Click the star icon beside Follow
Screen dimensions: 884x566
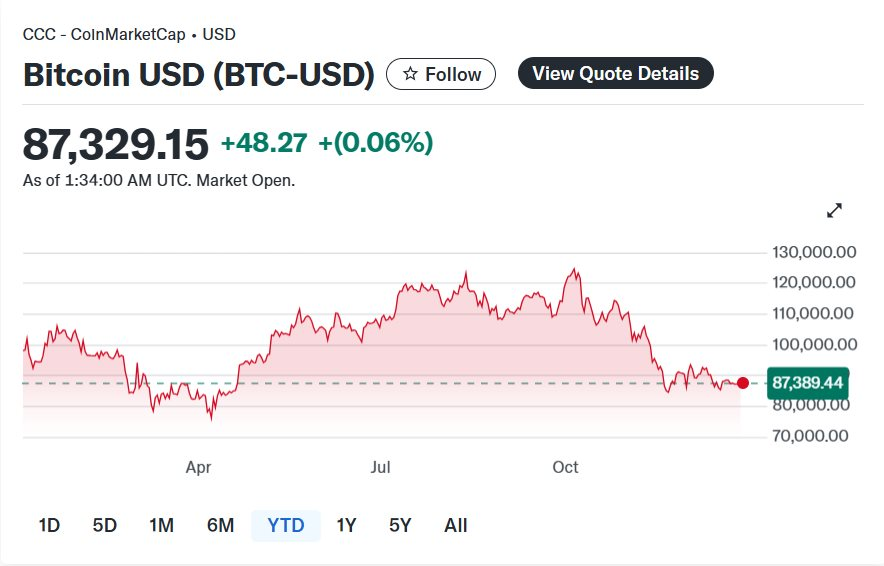(410, 74)
